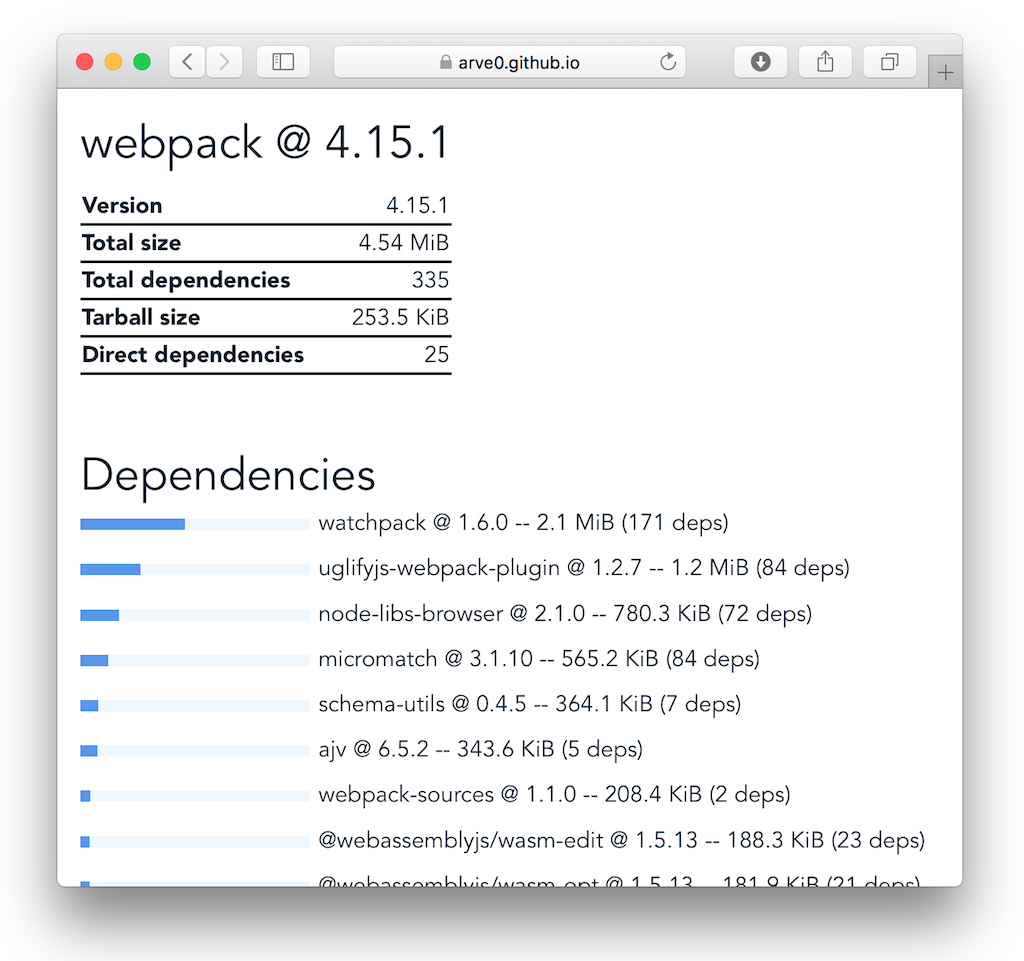
Task: Open ajv @ 6.5.2 dependency
Action: tap(481, 749)
